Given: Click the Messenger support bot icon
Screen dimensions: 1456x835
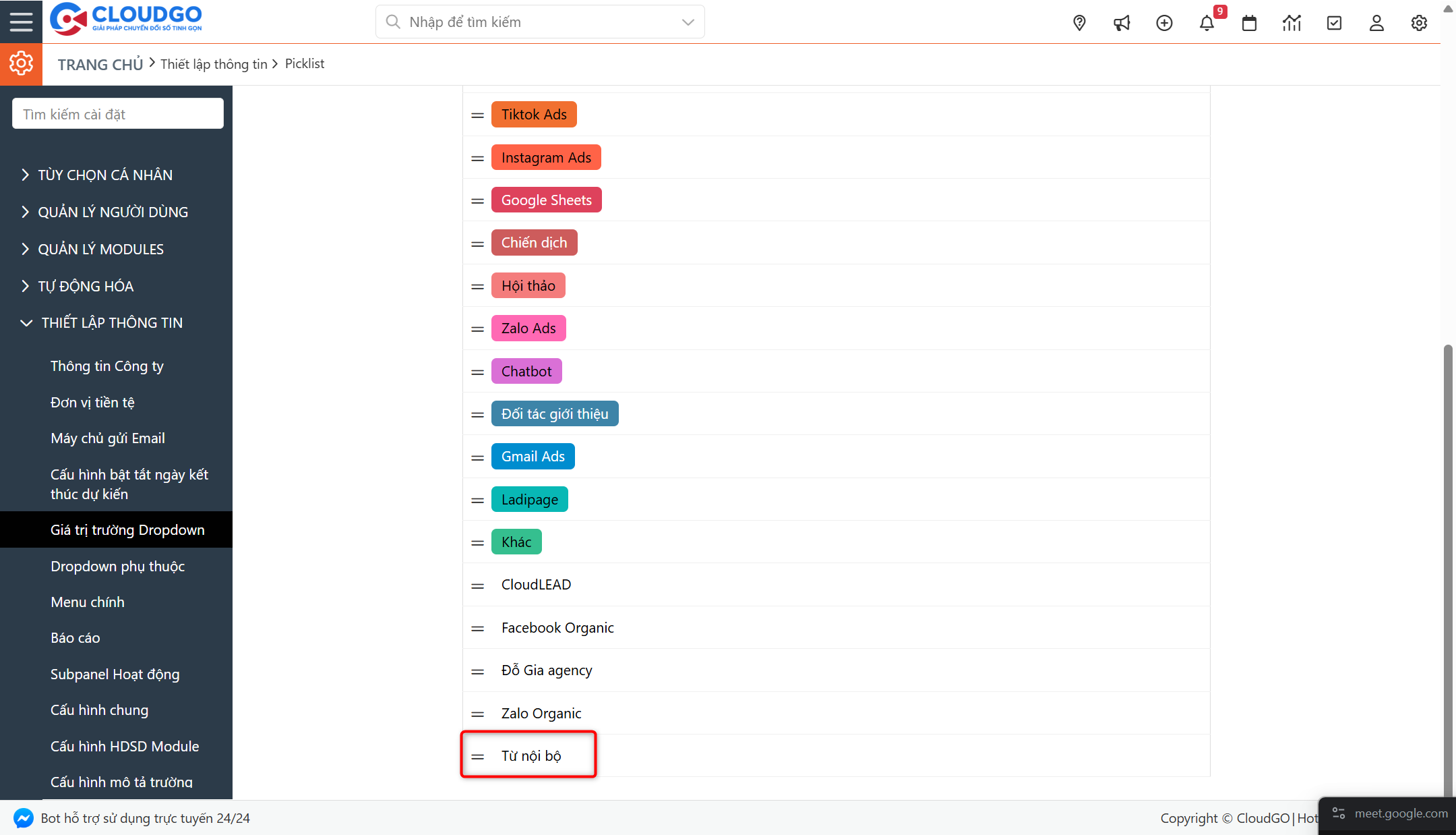Looking at the screenshot, I should click(24, 818).
